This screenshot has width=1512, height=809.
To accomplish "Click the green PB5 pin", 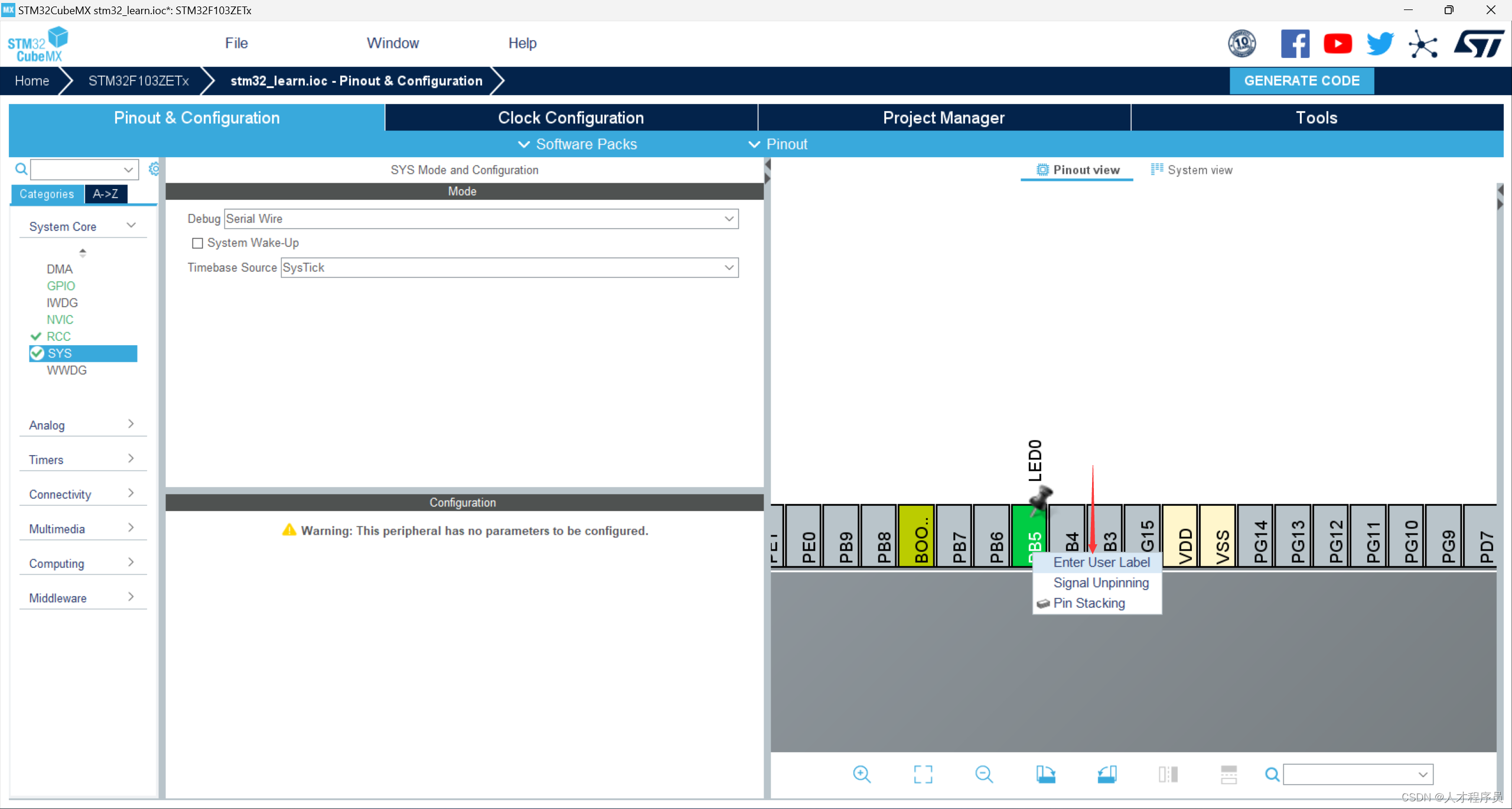I will click(1030, 535).
